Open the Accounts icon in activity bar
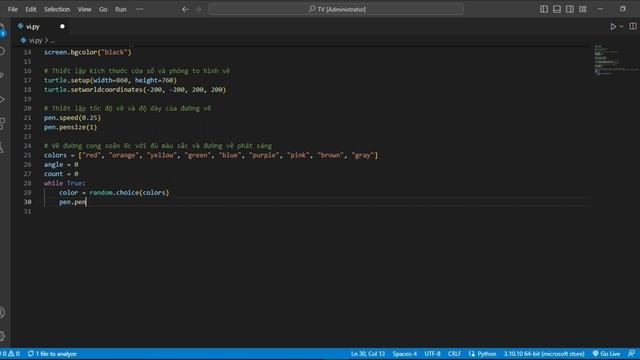 (2, 313)
